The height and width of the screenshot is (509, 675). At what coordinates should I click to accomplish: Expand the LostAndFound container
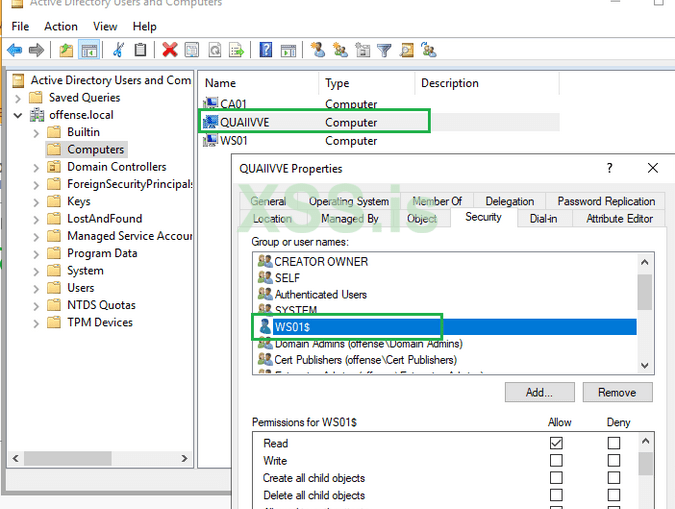(36, 219)
